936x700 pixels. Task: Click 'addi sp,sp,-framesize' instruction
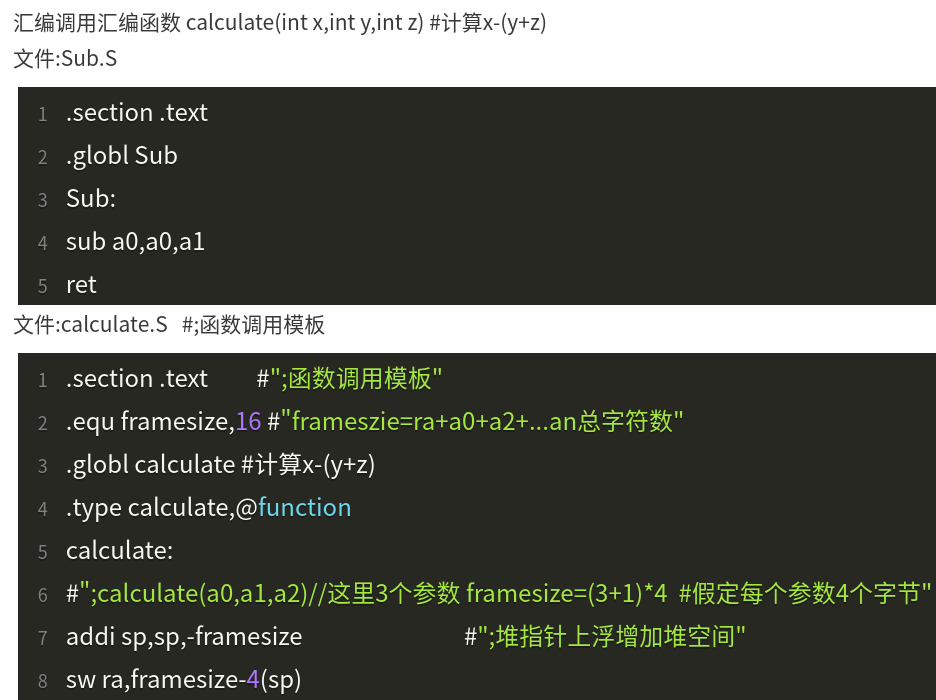184,637
